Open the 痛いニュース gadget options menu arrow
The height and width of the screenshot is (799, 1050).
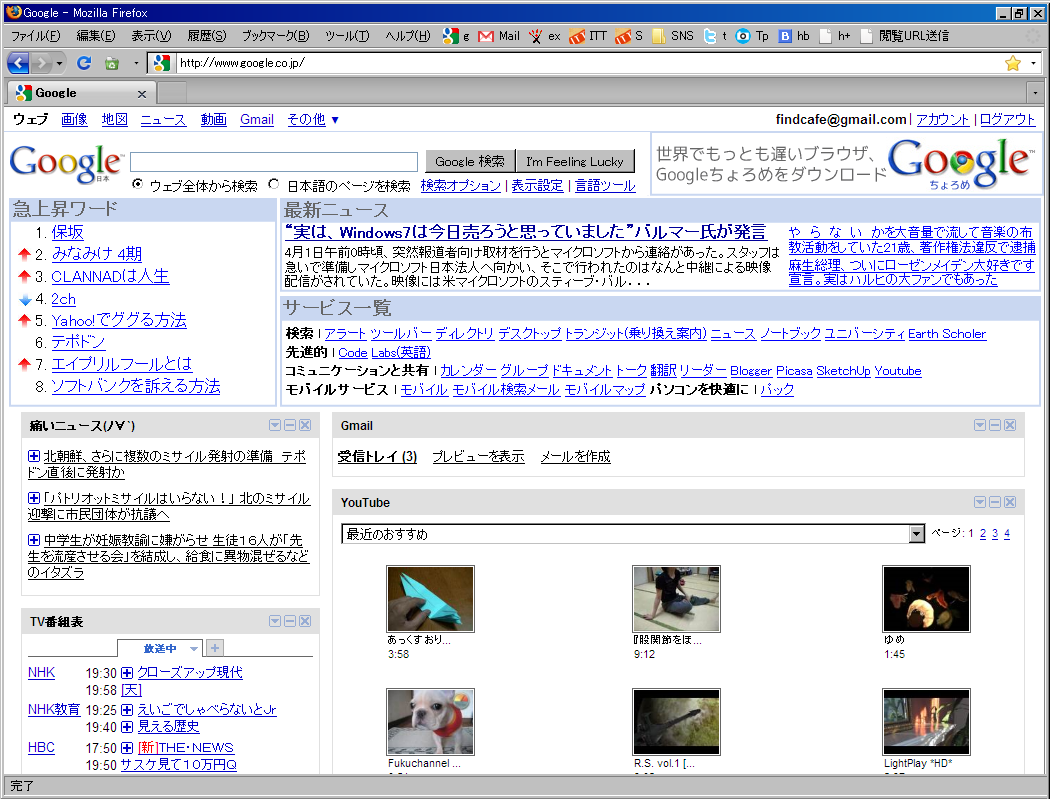[275, 425]
